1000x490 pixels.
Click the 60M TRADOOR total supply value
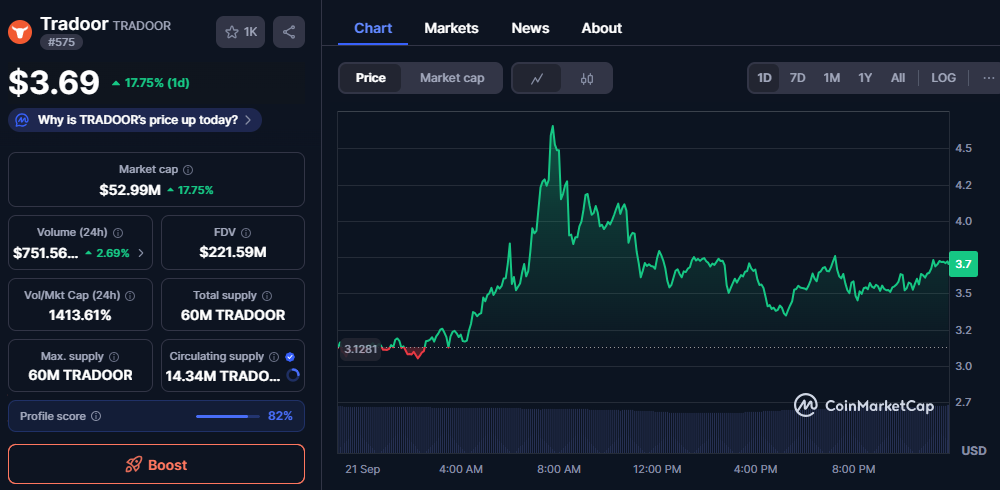click(233, 315)
